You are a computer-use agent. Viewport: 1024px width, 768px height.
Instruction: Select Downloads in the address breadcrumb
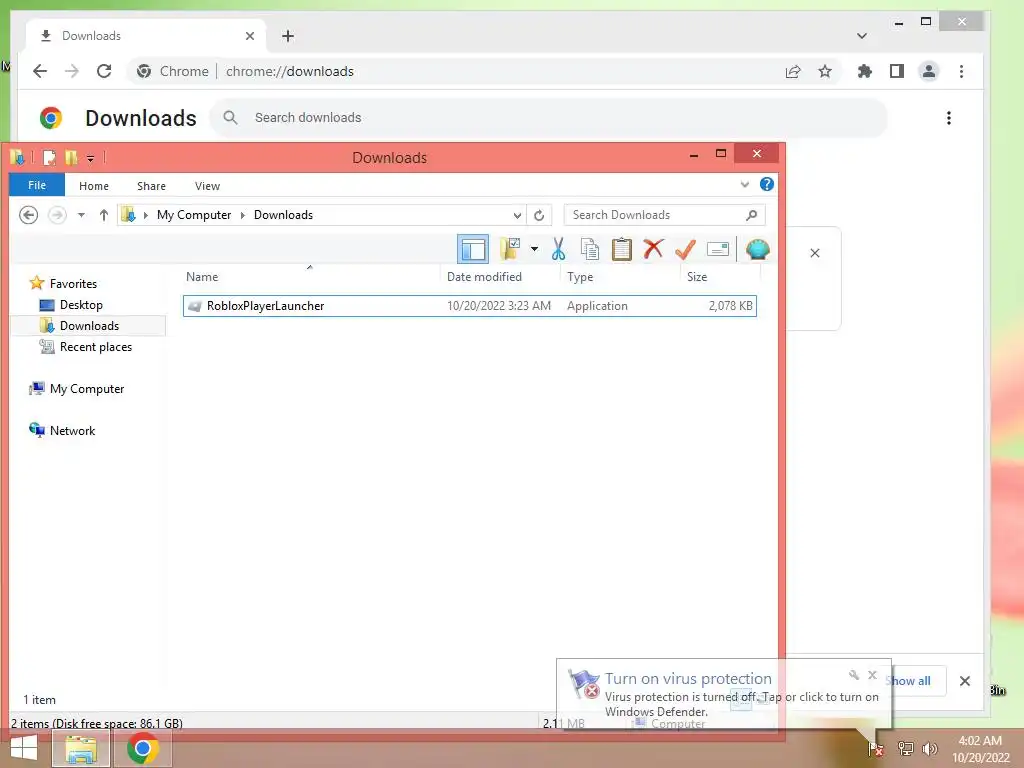[283, 215]
